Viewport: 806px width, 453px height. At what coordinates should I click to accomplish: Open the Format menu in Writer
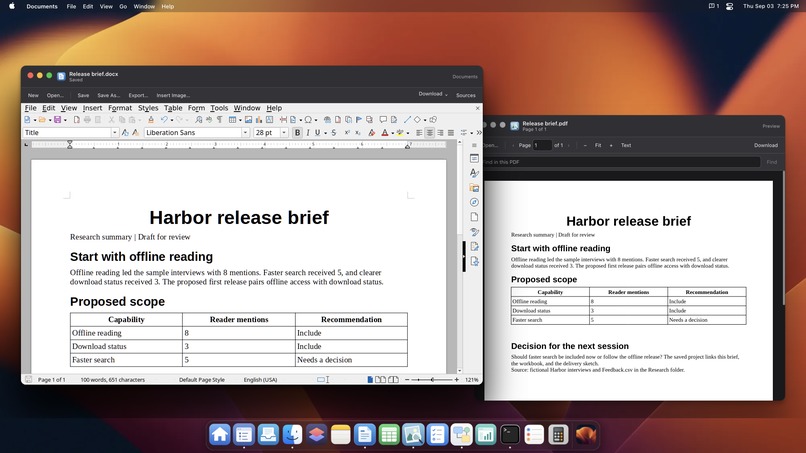point(120,108)
